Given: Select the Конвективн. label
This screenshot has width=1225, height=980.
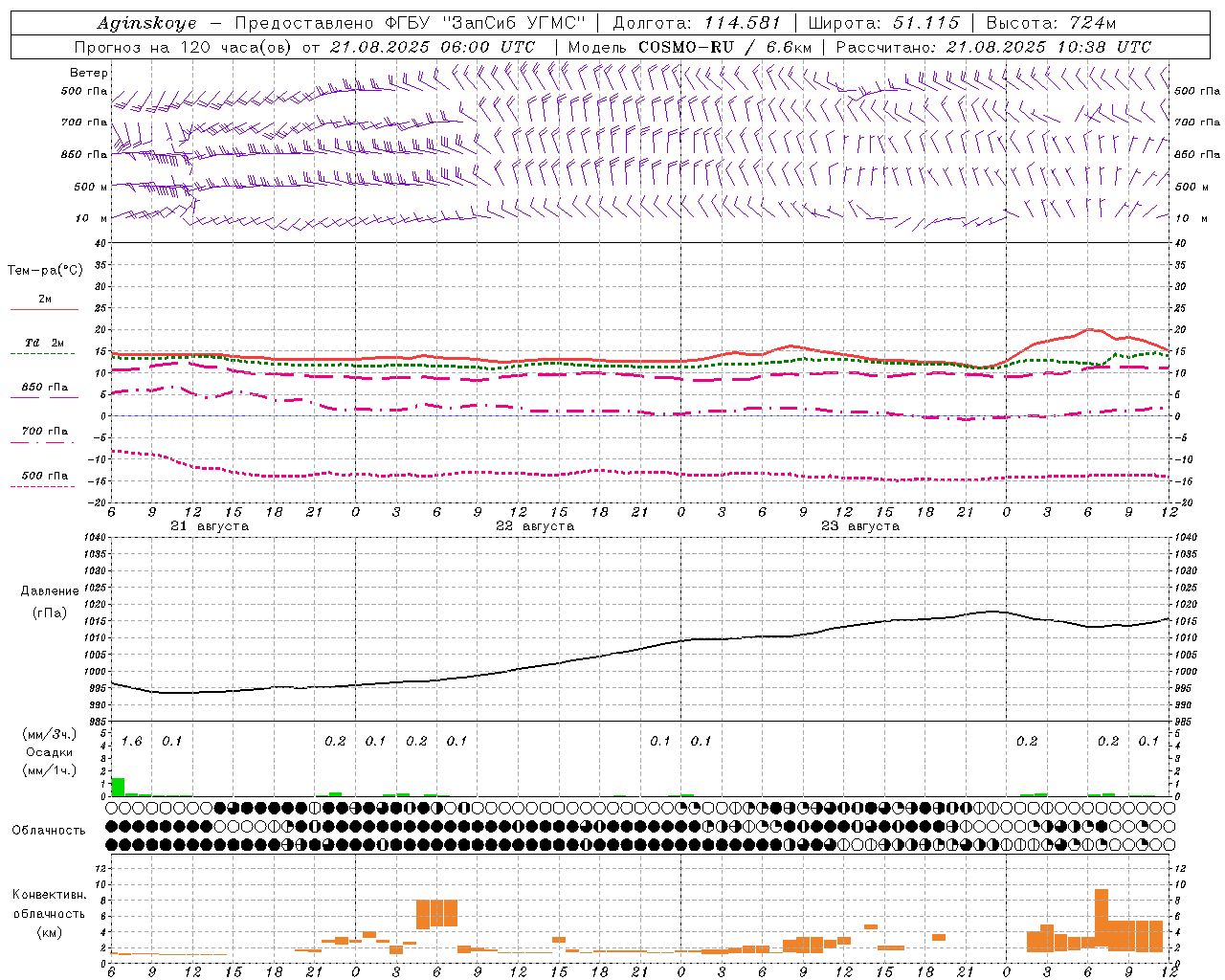Looking at the screenshot, I should click(49, 895).
